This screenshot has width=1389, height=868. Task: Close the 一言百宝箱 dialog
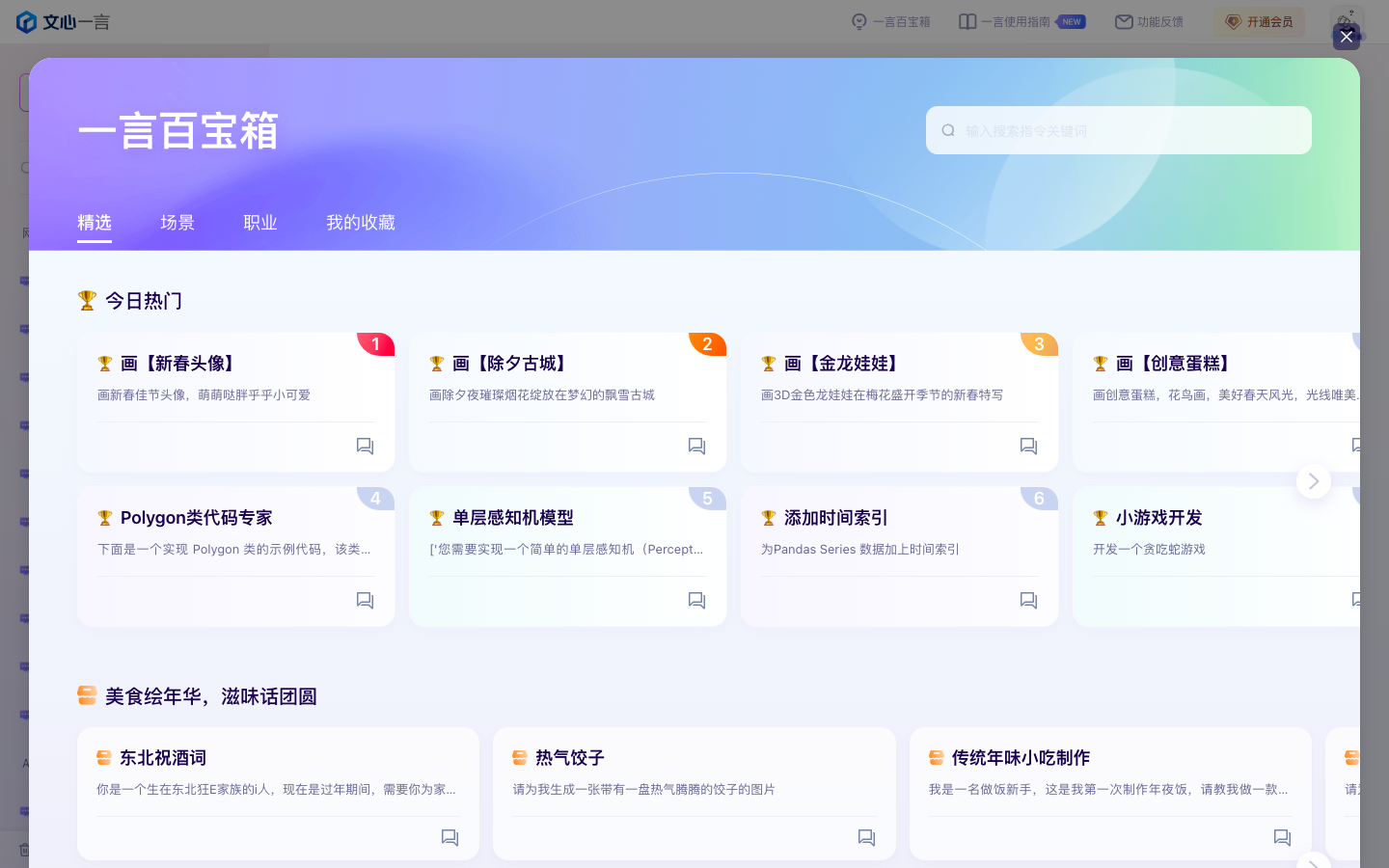click(1346, 37)
